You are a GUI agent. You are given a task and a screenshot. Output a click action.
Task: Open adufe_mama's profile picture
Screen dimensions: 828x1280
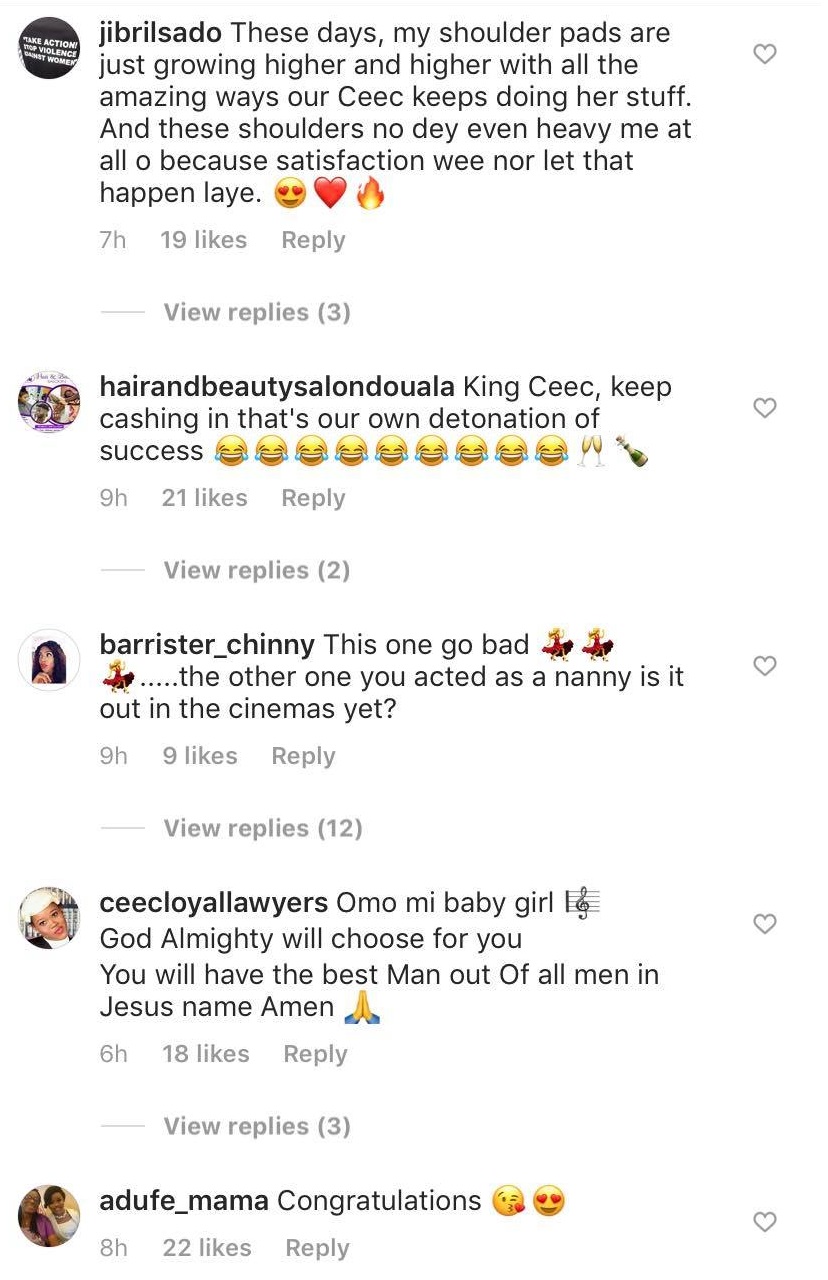click(49, 1215)
